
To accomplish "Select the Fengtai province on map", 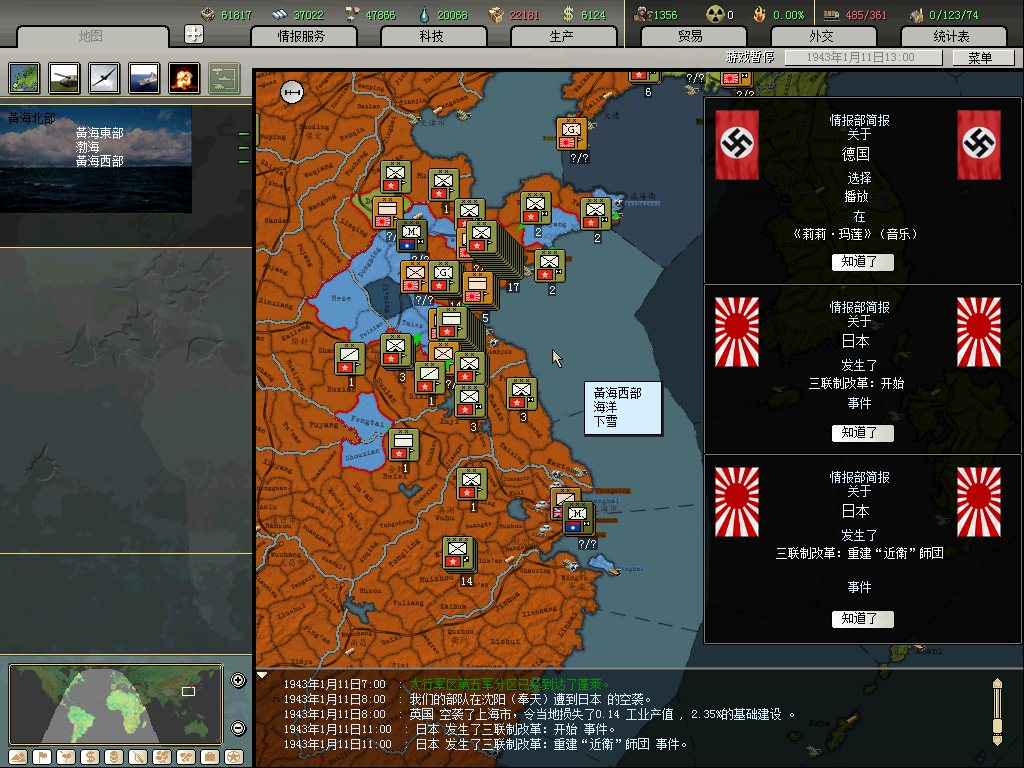I will [366, 421].
